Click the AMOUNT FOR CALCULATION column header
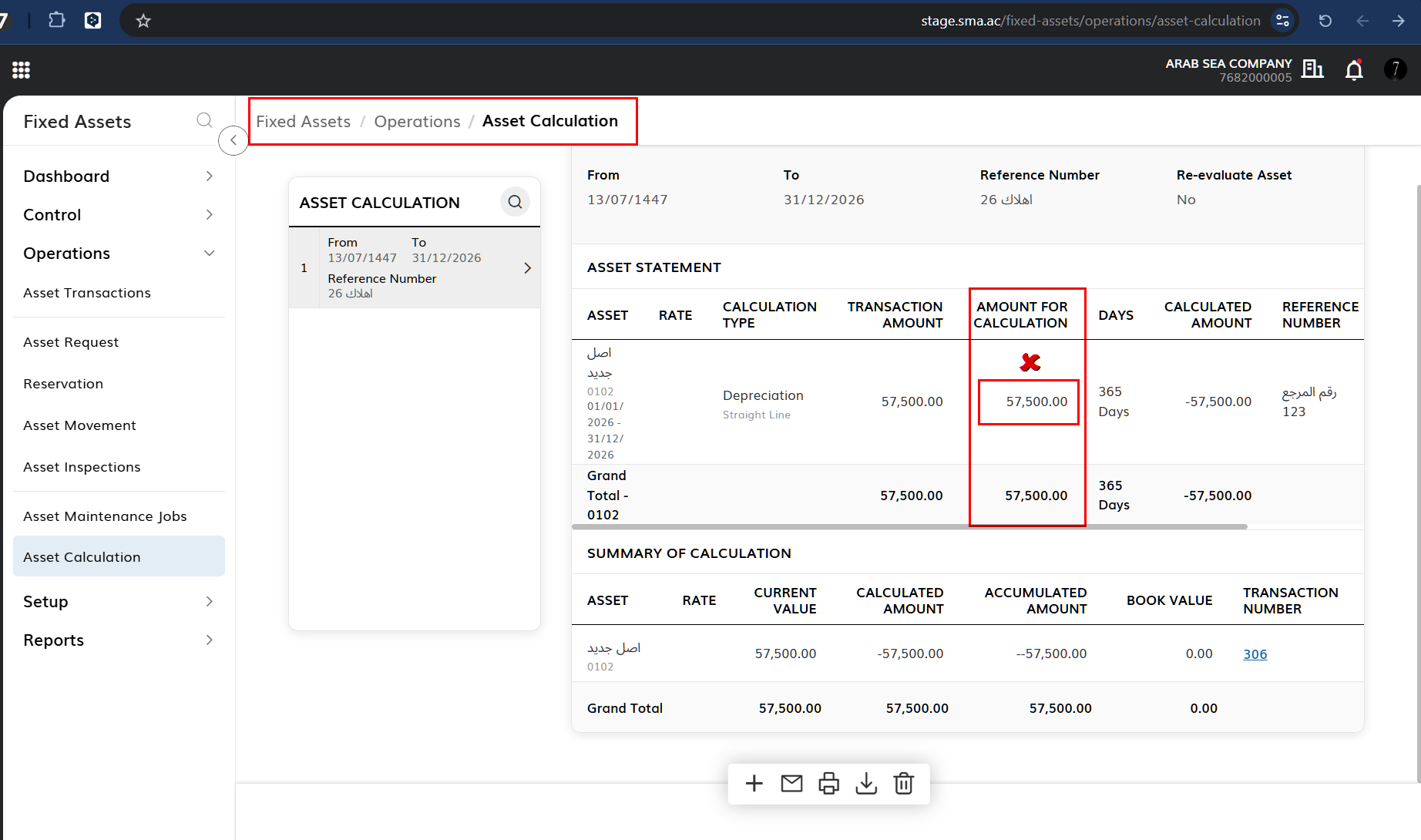 click(1020, 315)
